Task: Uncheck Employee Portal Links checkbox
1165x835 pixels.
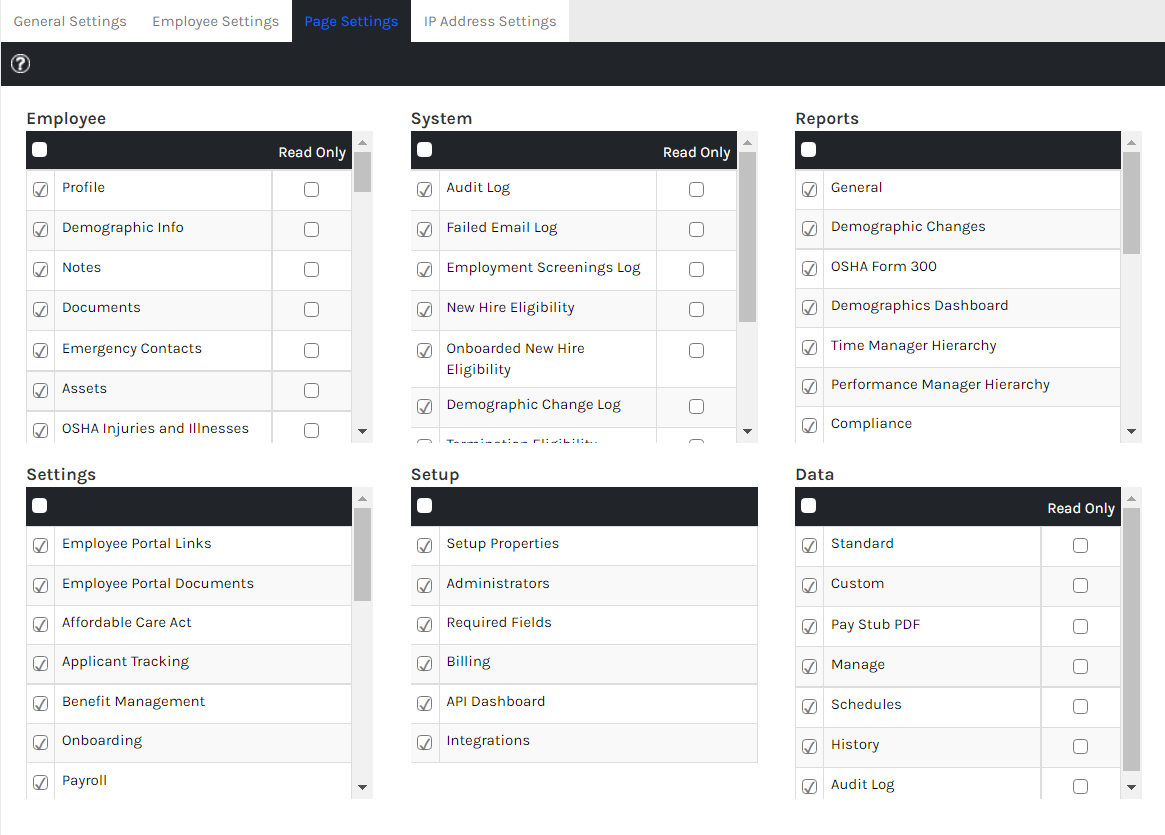Action: (x=41, y=546)
